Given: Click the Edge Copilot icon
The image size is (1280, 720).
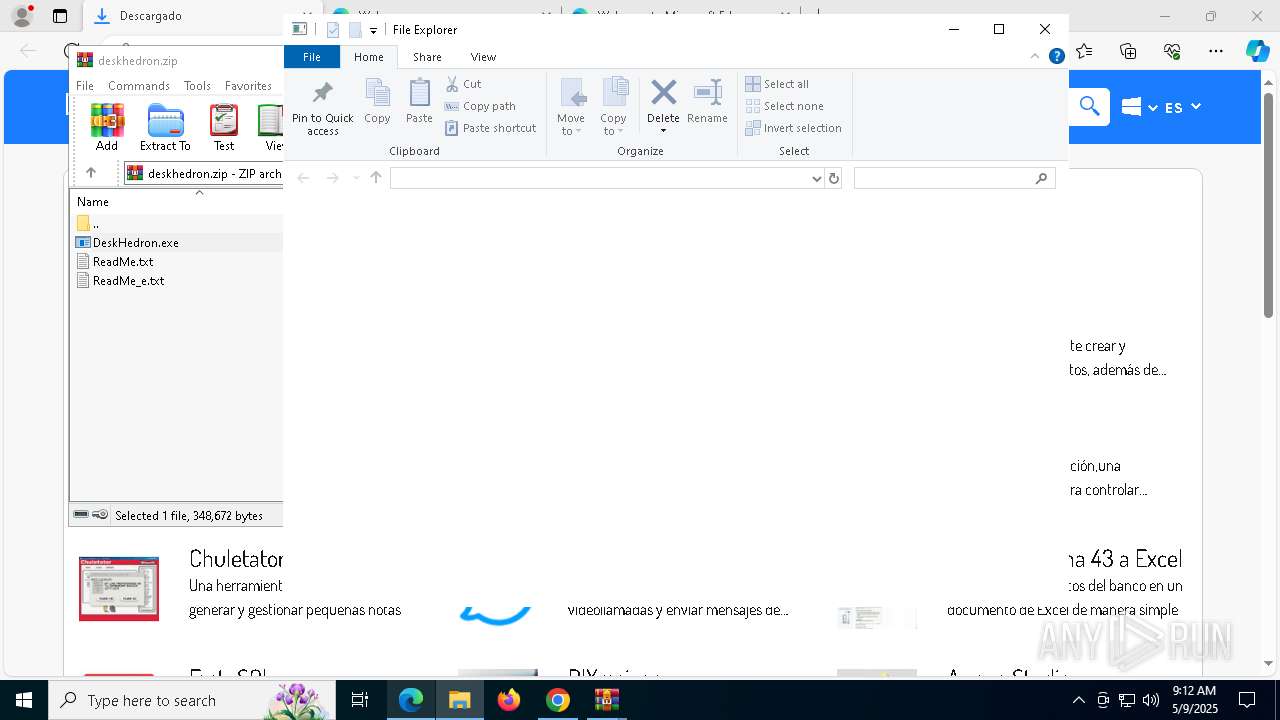Looking at the screenshot, I should pyautogui.click(x=1257, y=51).
